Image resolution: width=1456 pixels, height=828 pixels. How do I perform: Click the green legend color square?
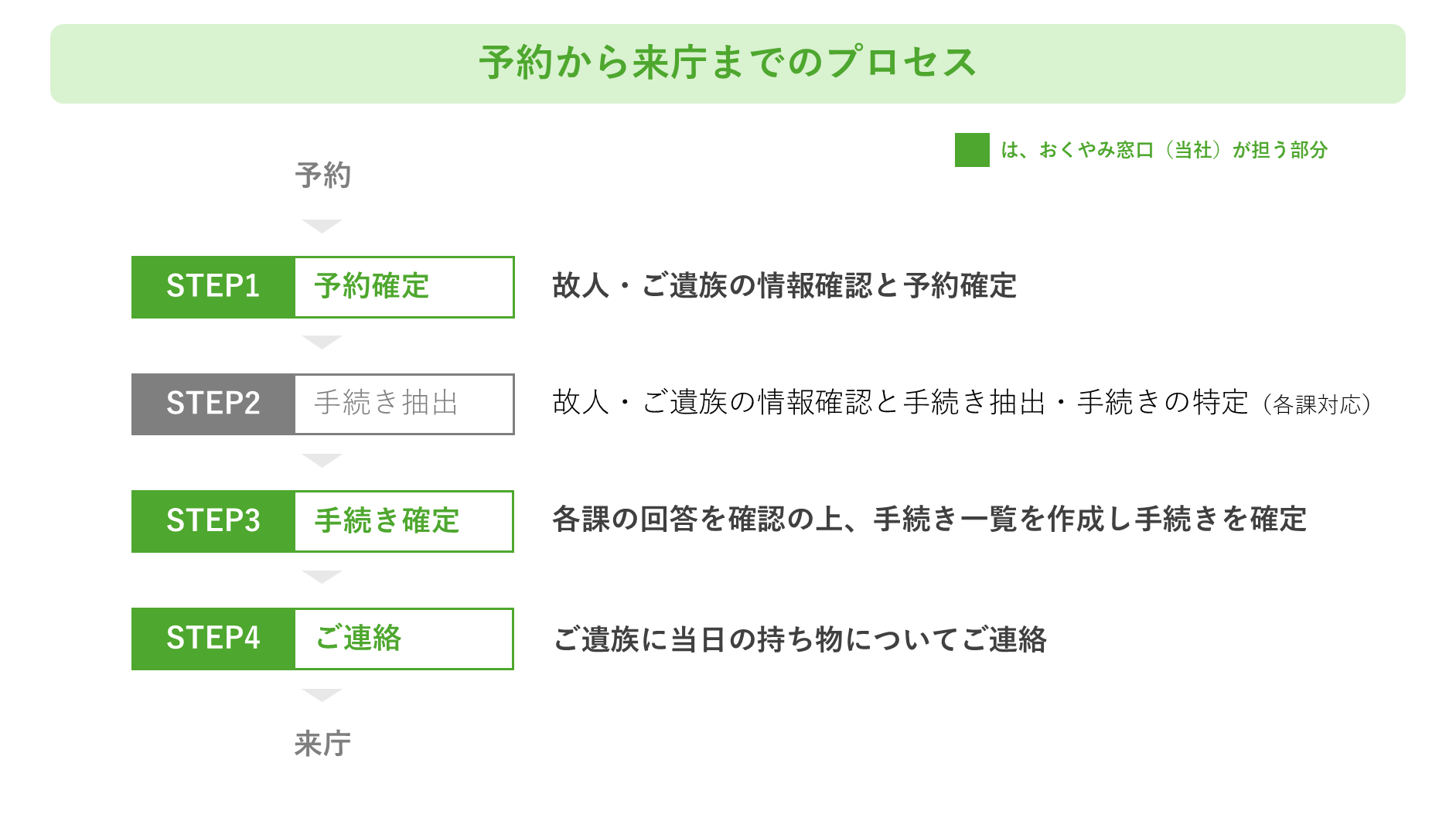(x=971, y=150)
